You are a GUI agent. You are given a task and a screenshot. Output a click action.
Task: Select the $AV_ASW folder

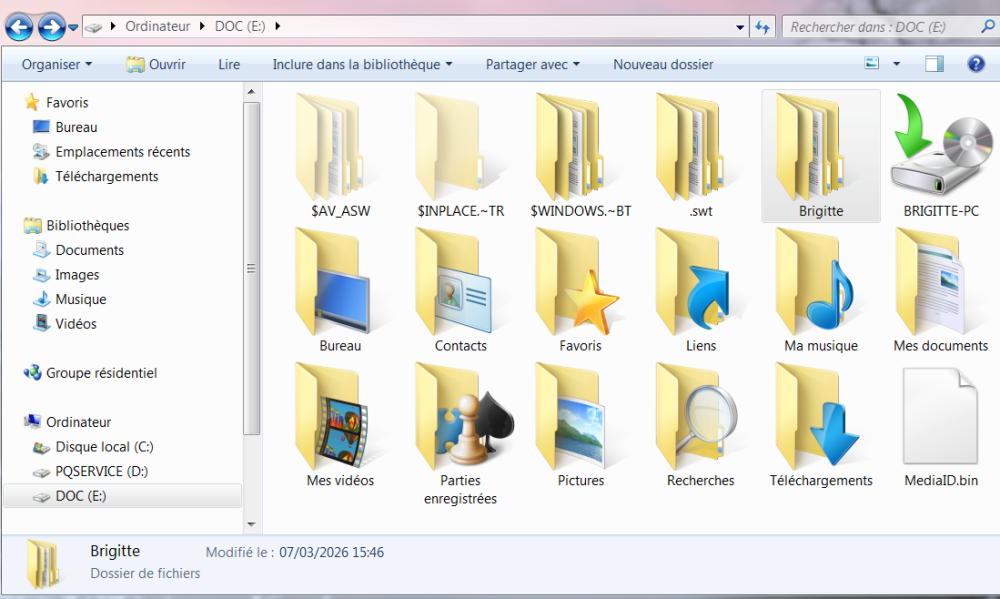tap(340, 156)
